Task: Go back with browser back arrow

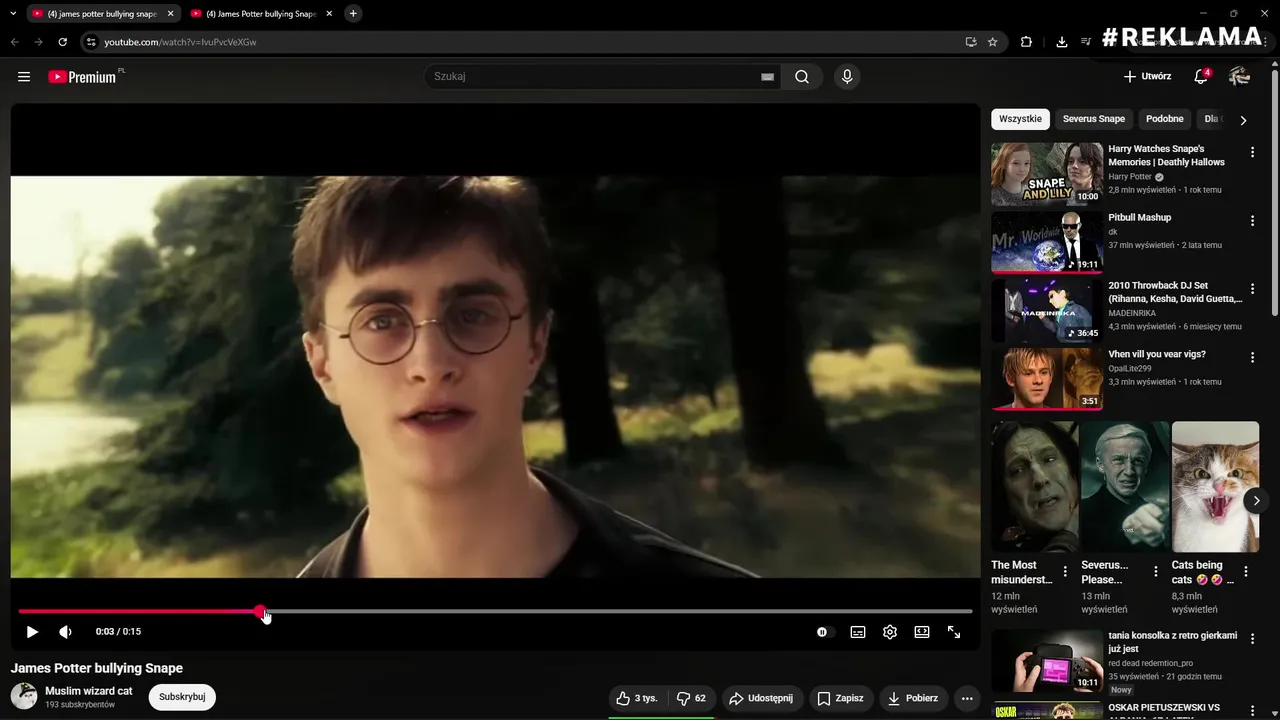Action: click(x=14, y=42)
